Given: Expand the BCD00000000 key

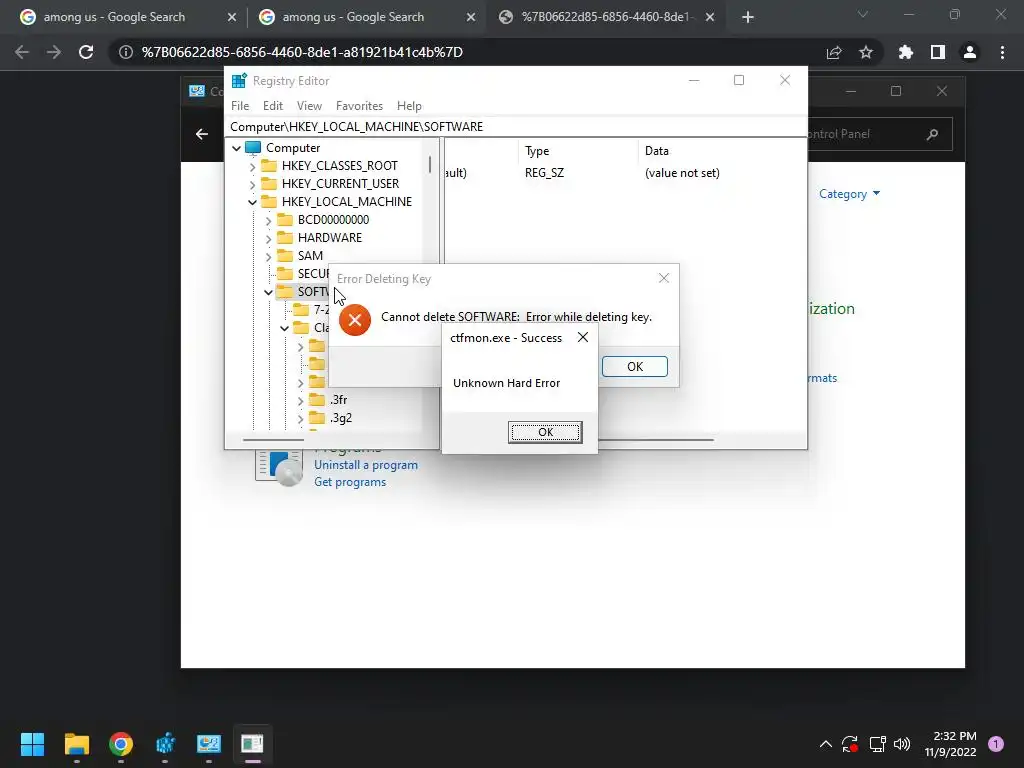Looking at the screenshot, I should coord(268,221).
